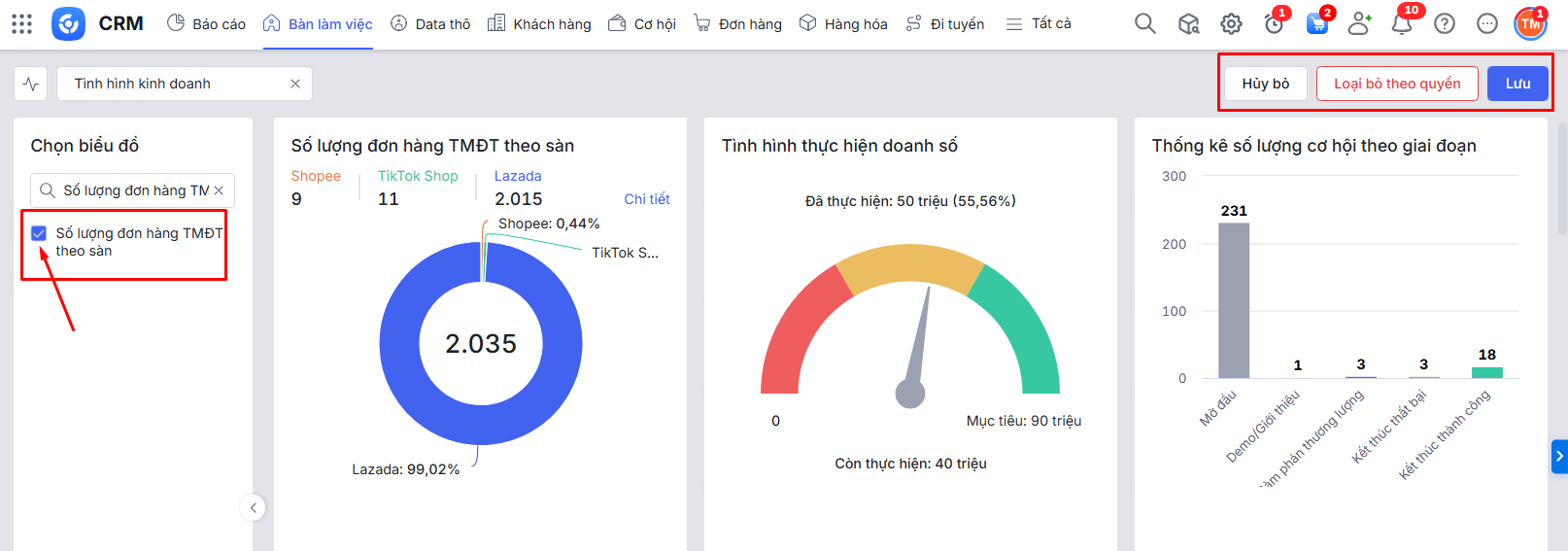This screenshot has height=551, width=1568.
Task: Open the notifications bell
Action: coord(1401,24)
